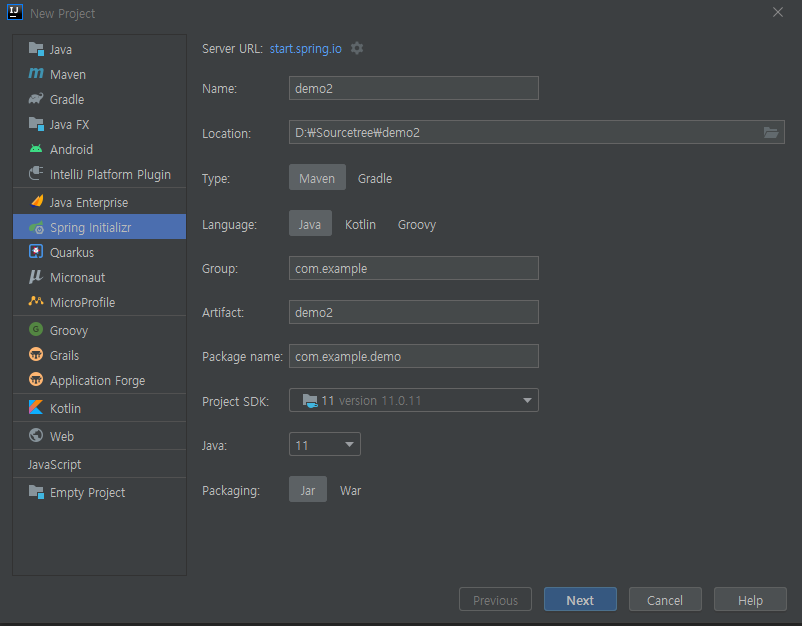Select Kotlin label in generators list
Screen dimensions: 802x626
[x=65, y=409]
